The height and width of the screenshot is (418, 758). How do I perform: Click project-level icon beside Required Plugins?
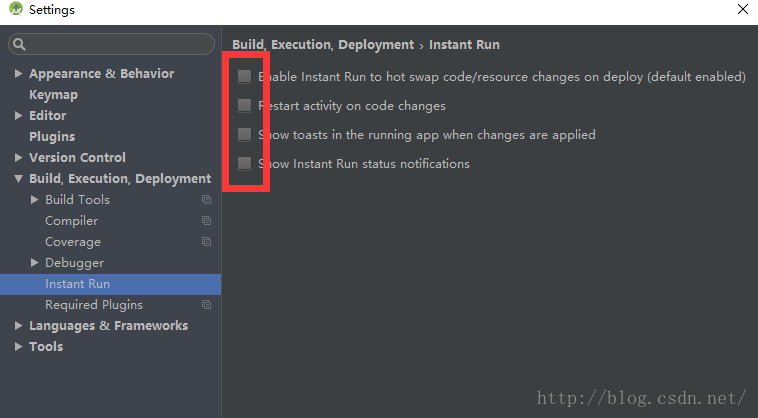click(206, 304)
